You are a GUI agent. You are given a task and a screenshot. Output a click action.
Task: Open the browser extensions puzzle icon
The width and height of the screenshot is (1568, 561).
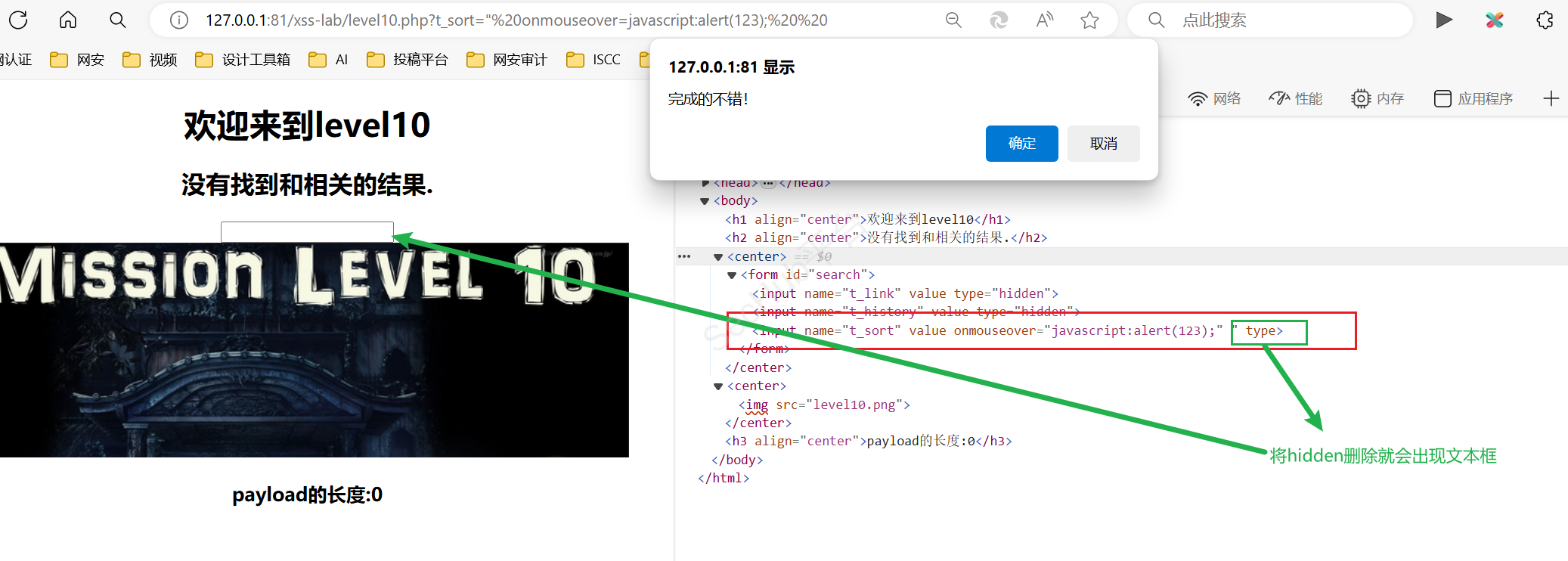(1545, 20)
